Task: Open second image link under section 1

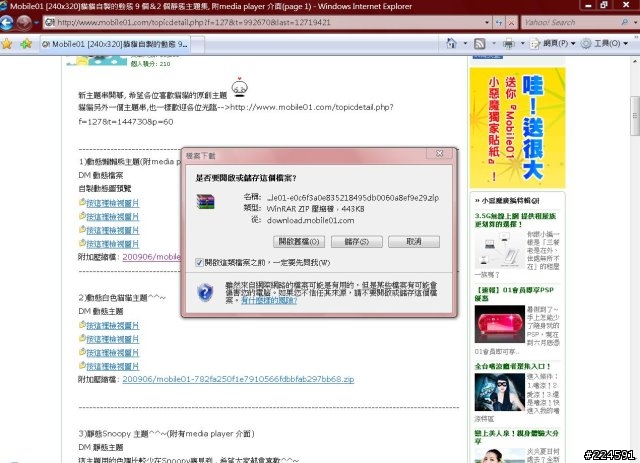Action: tap(112, 217)
